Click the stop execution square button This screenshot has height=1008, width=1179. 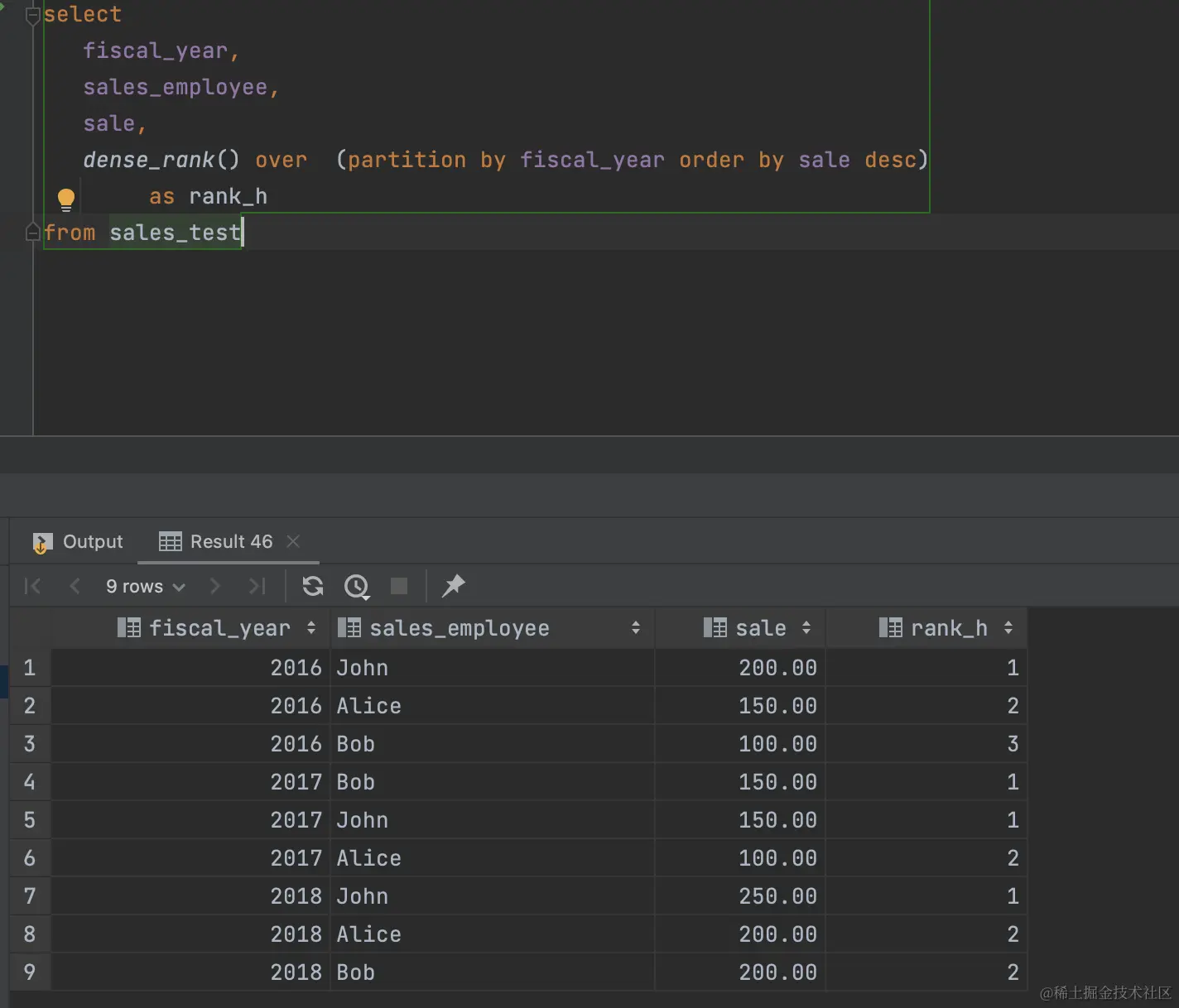click(x=399, y=586)
